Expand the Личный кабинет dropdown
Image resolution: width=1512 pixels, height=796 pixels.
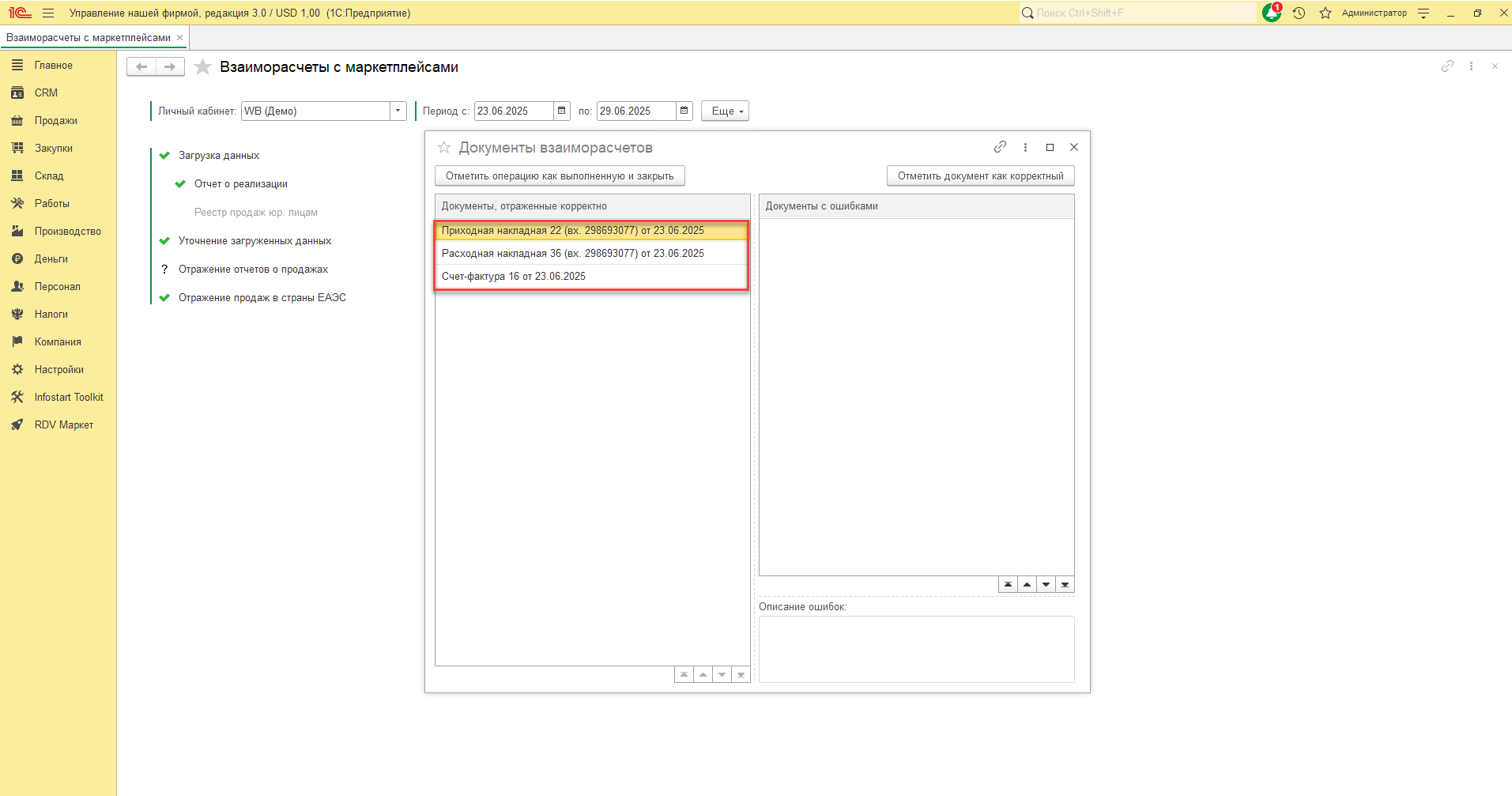(x=398, y=111)
